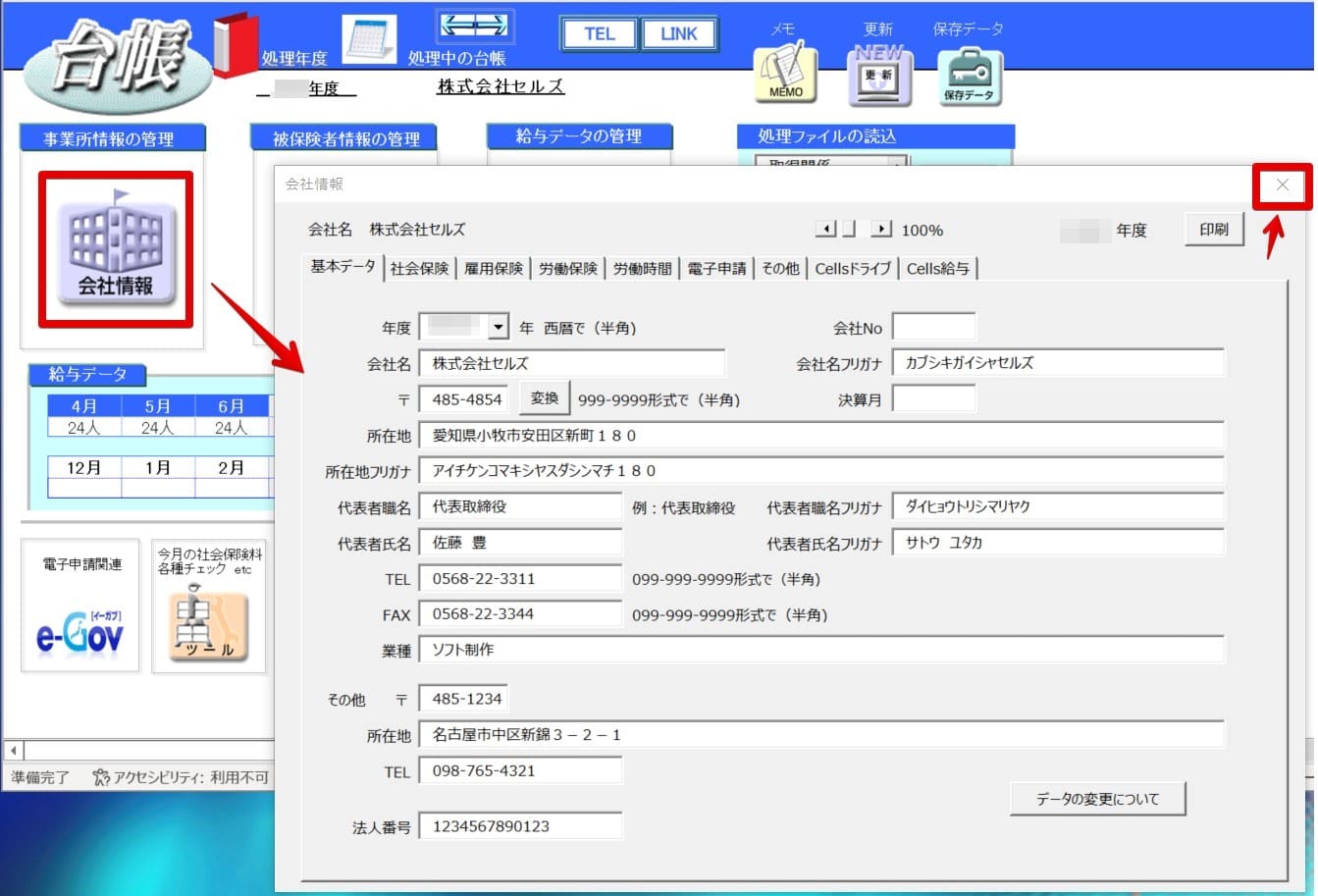Click the 所在地 愛知県小牧市 address field
The image size is (1318, 896).
coord(821,435)
